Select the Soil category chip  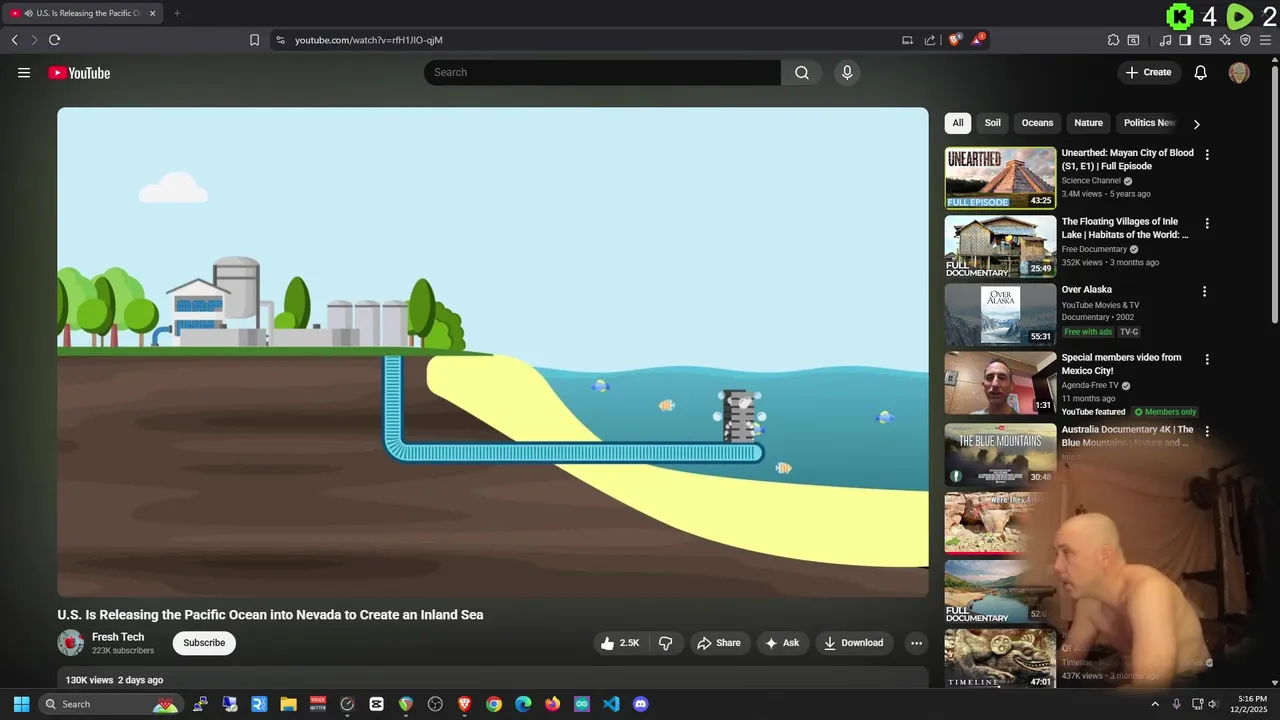tap(992, 123)
